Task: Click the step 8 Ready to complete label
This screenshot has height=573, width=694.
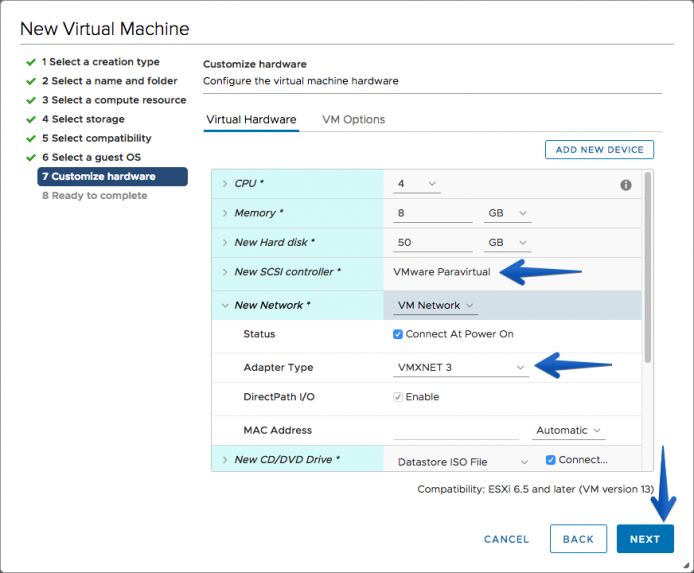Action: coord(94,196)
